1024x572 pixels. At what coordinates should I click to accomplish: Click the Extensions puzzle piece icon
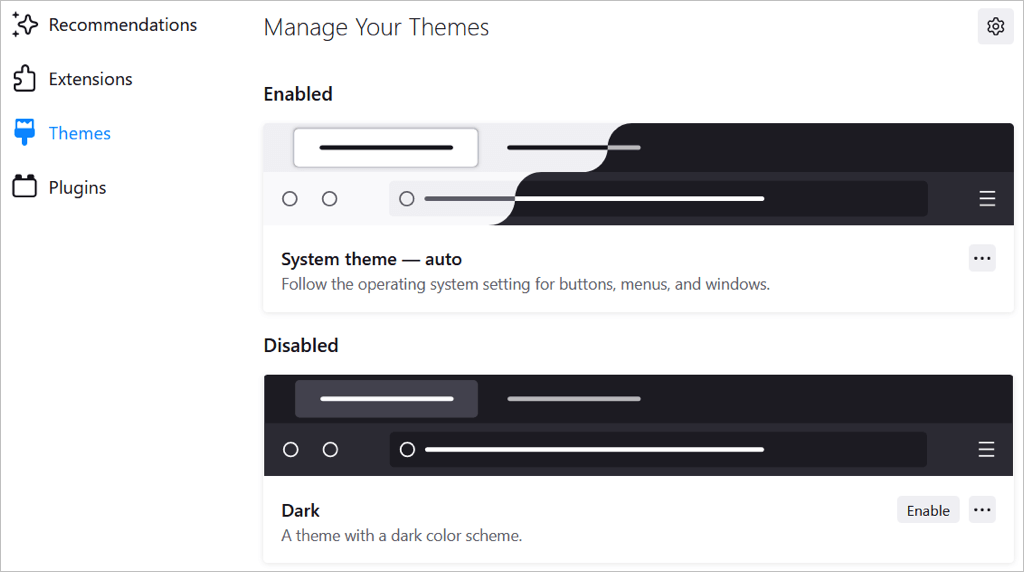24,79
